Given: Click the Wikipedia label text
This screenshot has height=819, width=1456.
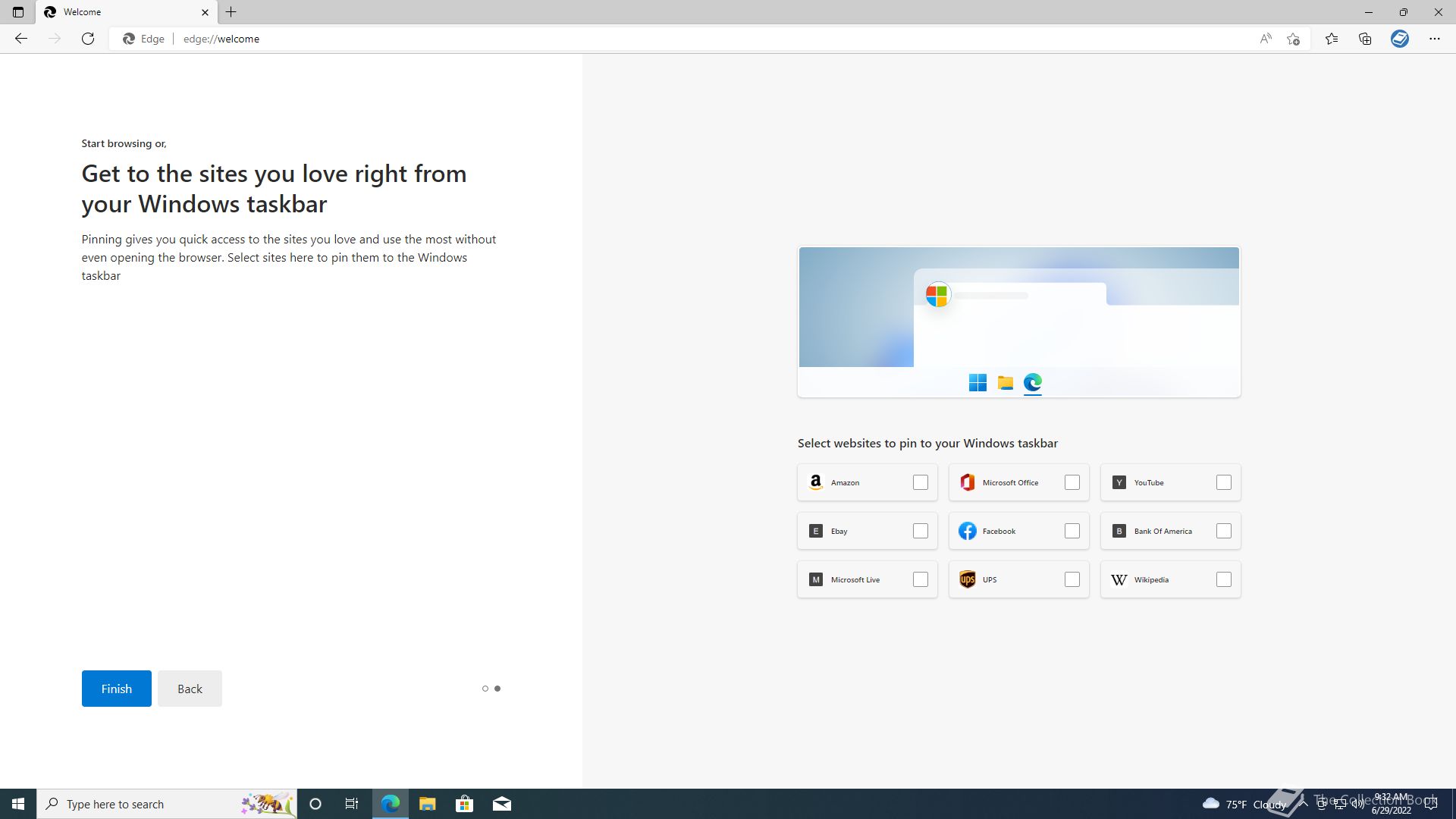Looking at the screenshot, I should pos(1151,579).
